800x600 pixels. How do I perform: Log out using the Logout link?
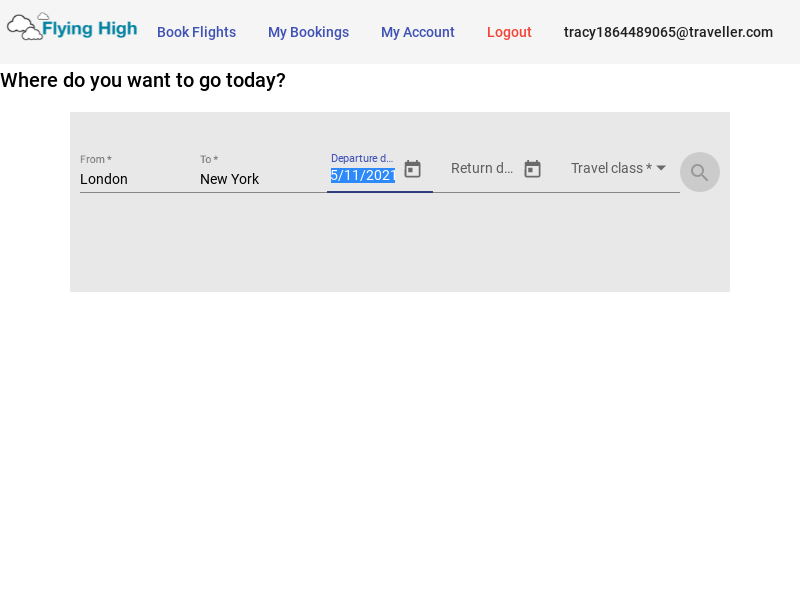point(509,32)
